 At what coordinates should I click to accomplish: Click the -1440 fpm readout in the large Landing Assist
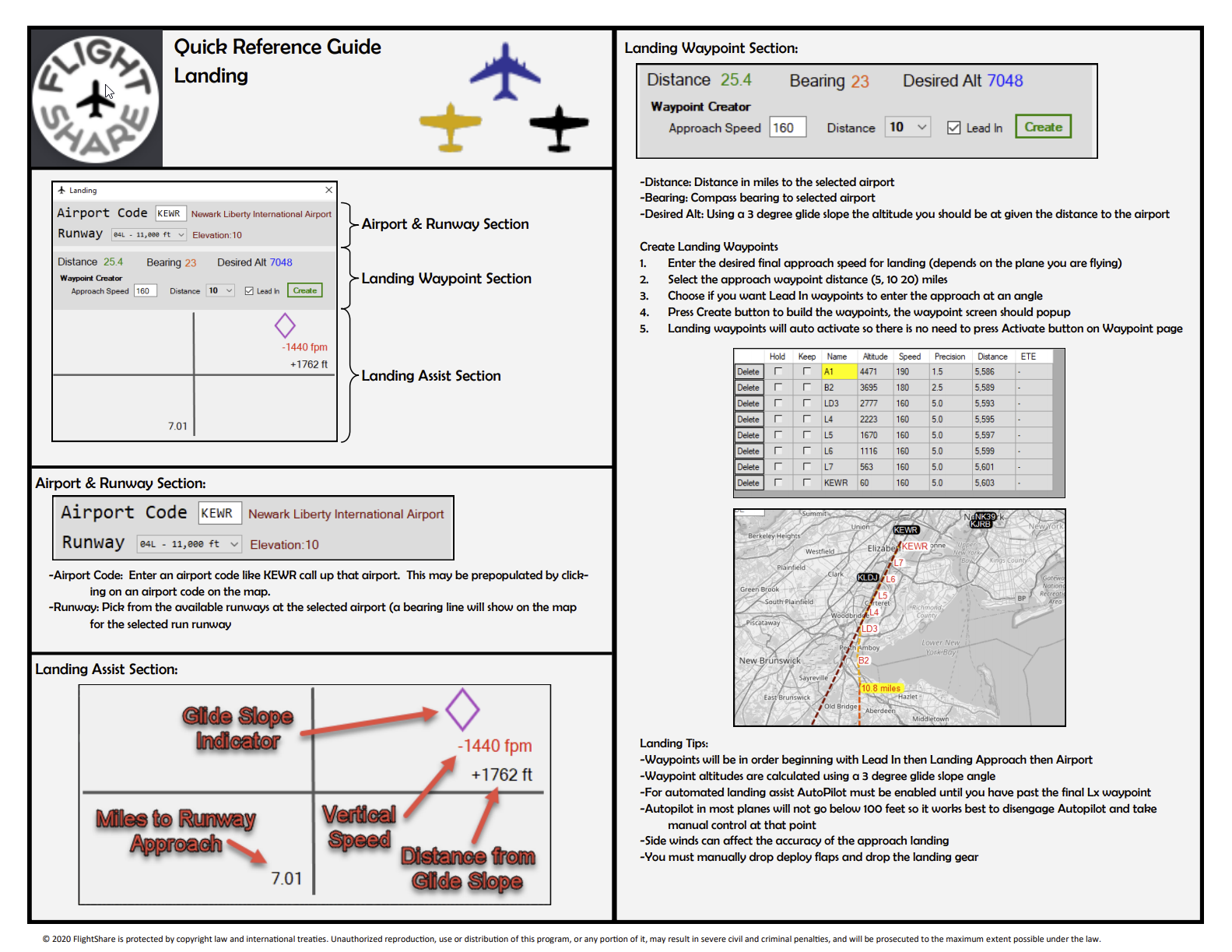(495, 746)
